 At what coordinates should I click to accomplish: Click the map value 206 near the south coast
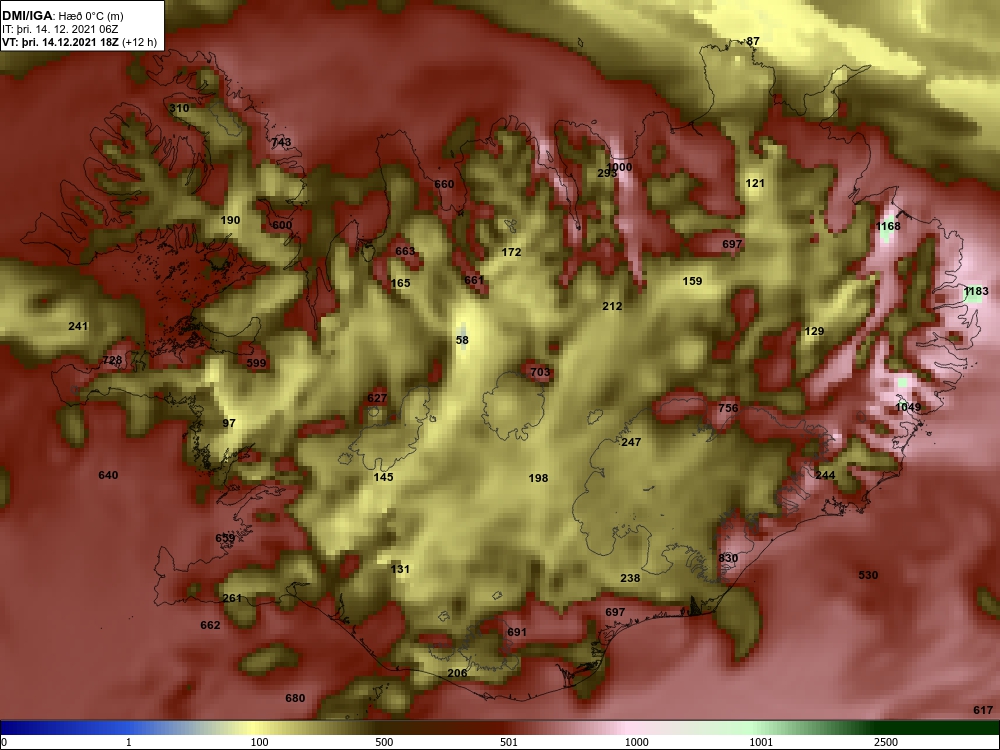(457, 673)
